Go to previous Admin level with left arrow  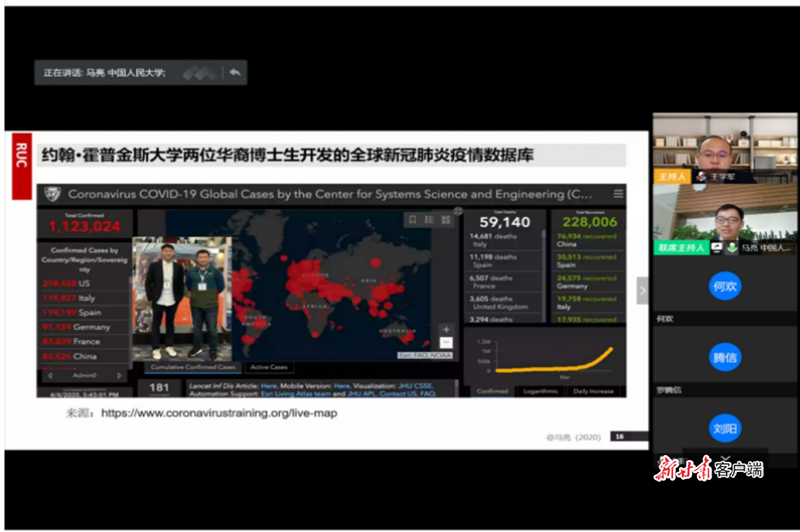51,376
